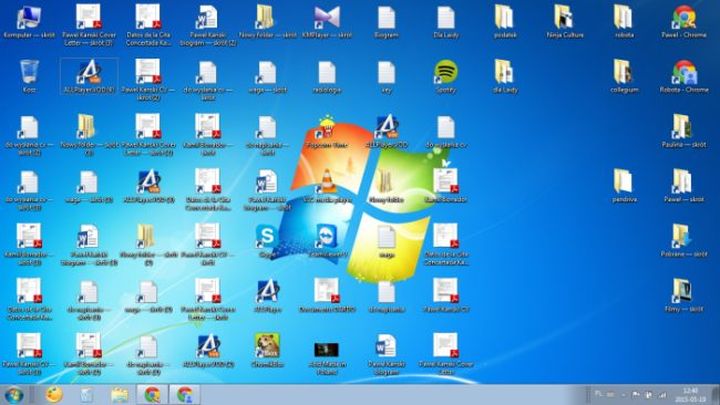Open the network signal tray icon

662,395
